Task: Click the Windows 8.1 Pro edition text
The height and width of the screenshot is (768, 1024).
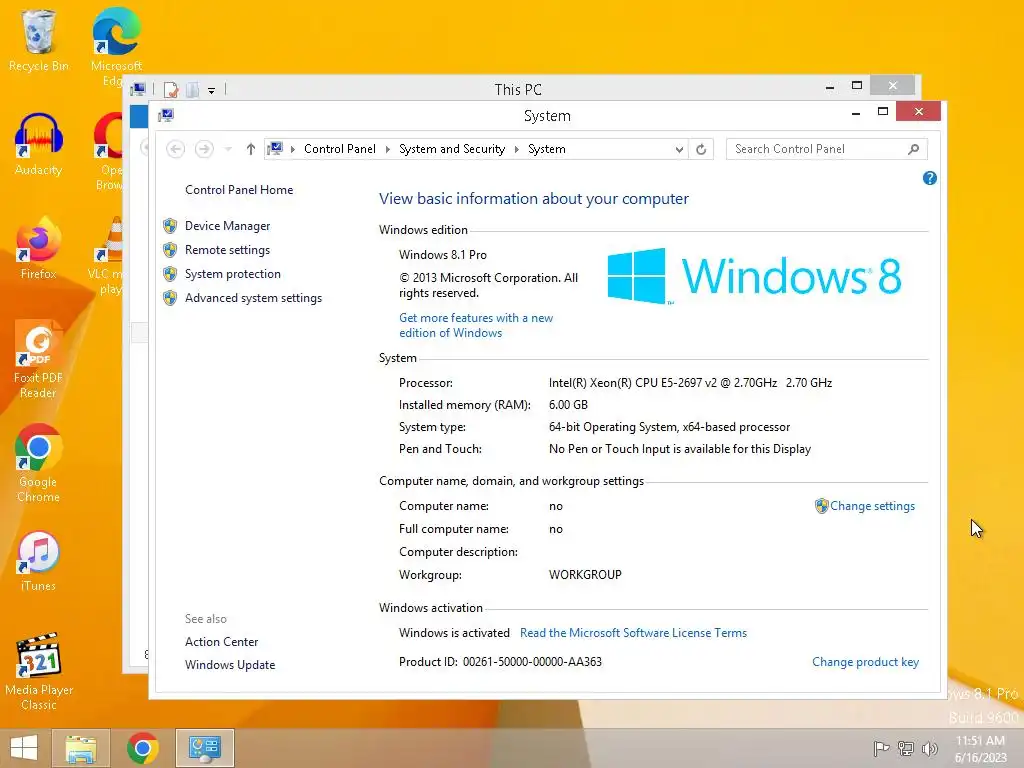Action: 443,255
